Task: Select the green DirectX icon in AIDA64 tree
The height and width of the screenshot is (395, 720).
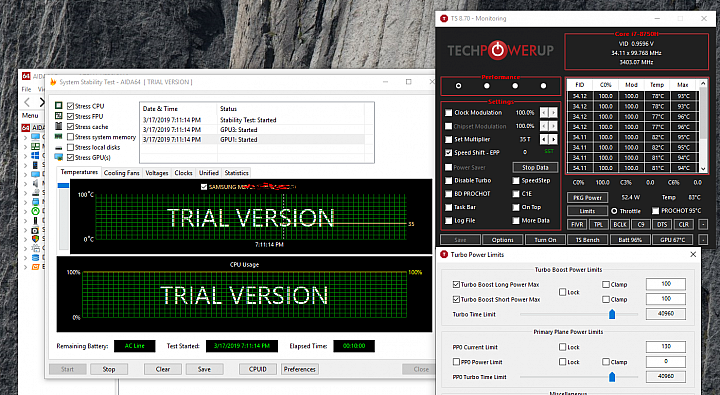Action: coord(35,211)
